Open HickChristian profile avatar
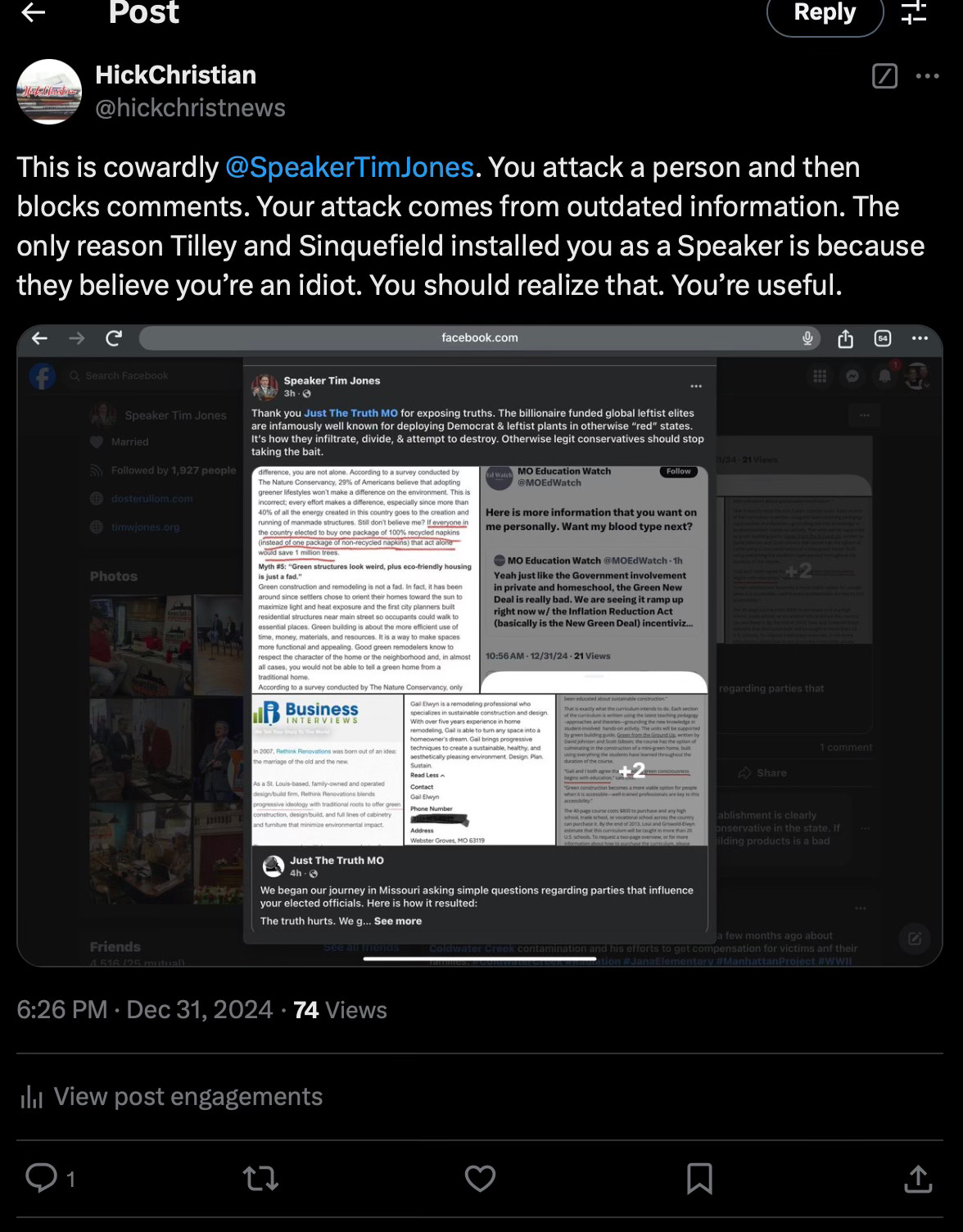The image size is (963, 1232). point(49,91)
